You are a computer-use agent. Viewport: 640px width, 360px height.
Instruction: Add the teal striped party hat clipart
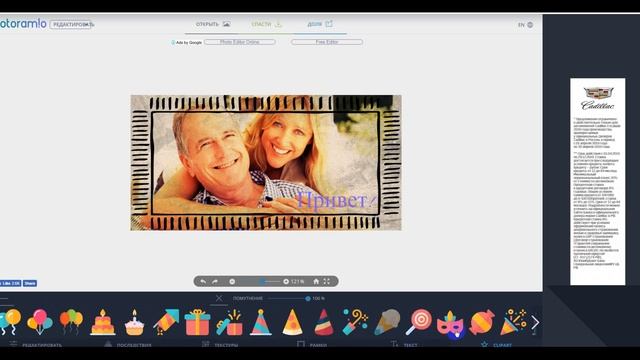tap(260, 322)
